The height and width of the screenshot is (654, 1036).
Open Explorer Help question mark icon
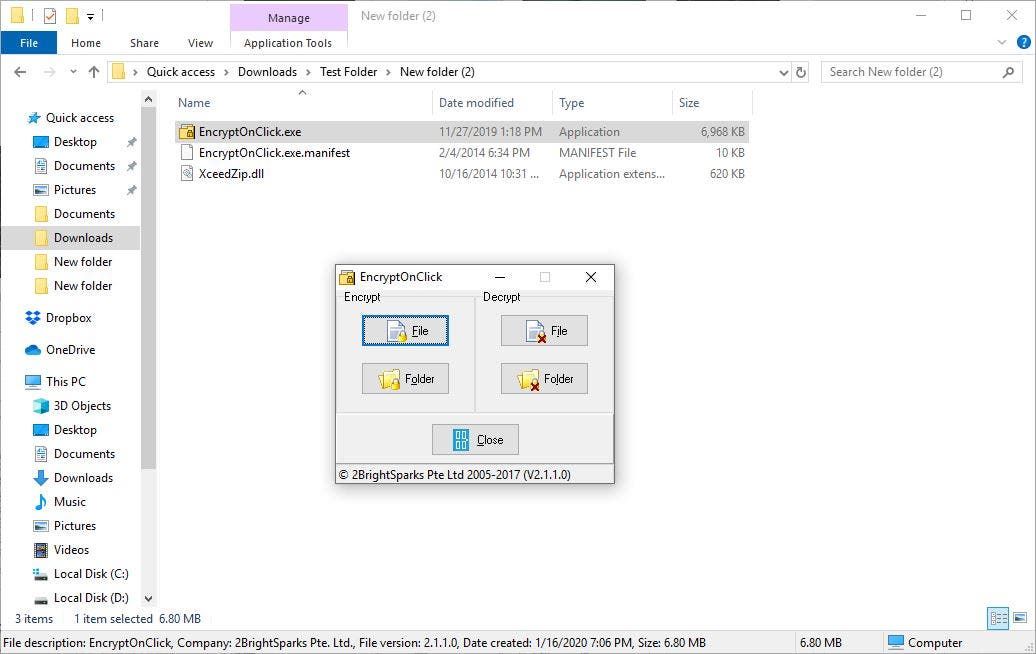click(x=1023, y=42)
